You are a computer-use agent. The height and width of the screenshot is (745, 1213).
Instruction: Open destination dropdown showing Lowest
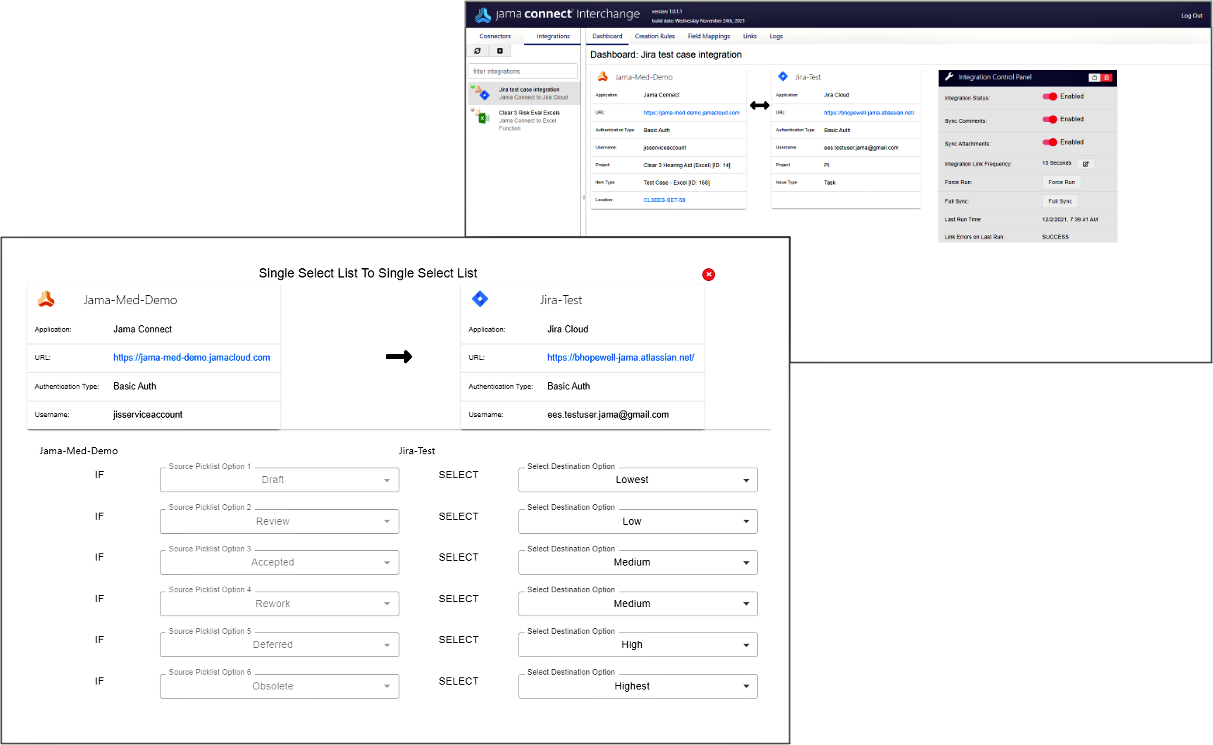(637, 480)
